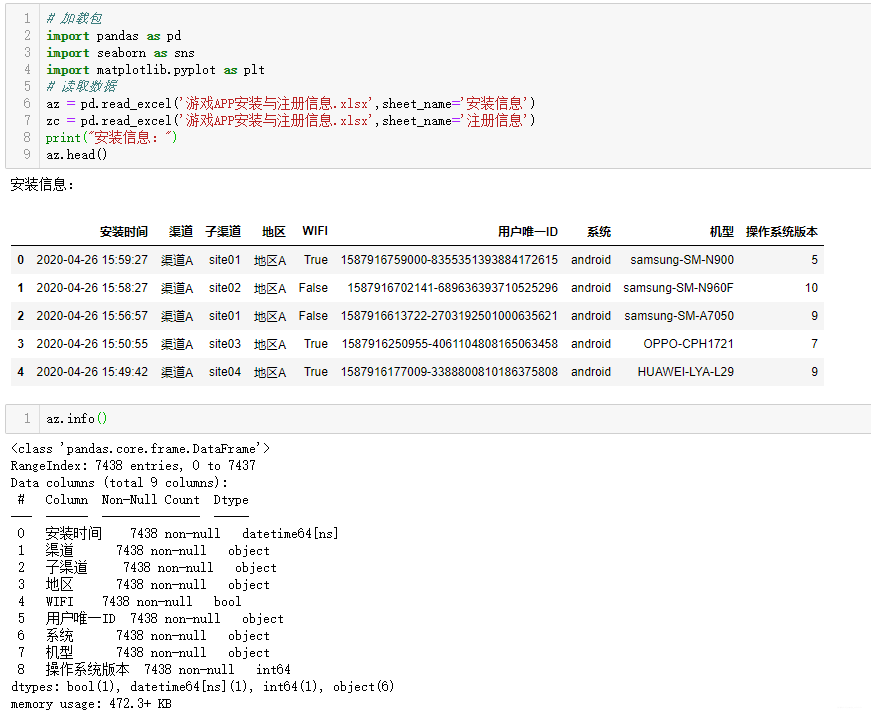Click the print("安装信息:") code line
This screenshot has width=871, height=718.
[111, 138]
